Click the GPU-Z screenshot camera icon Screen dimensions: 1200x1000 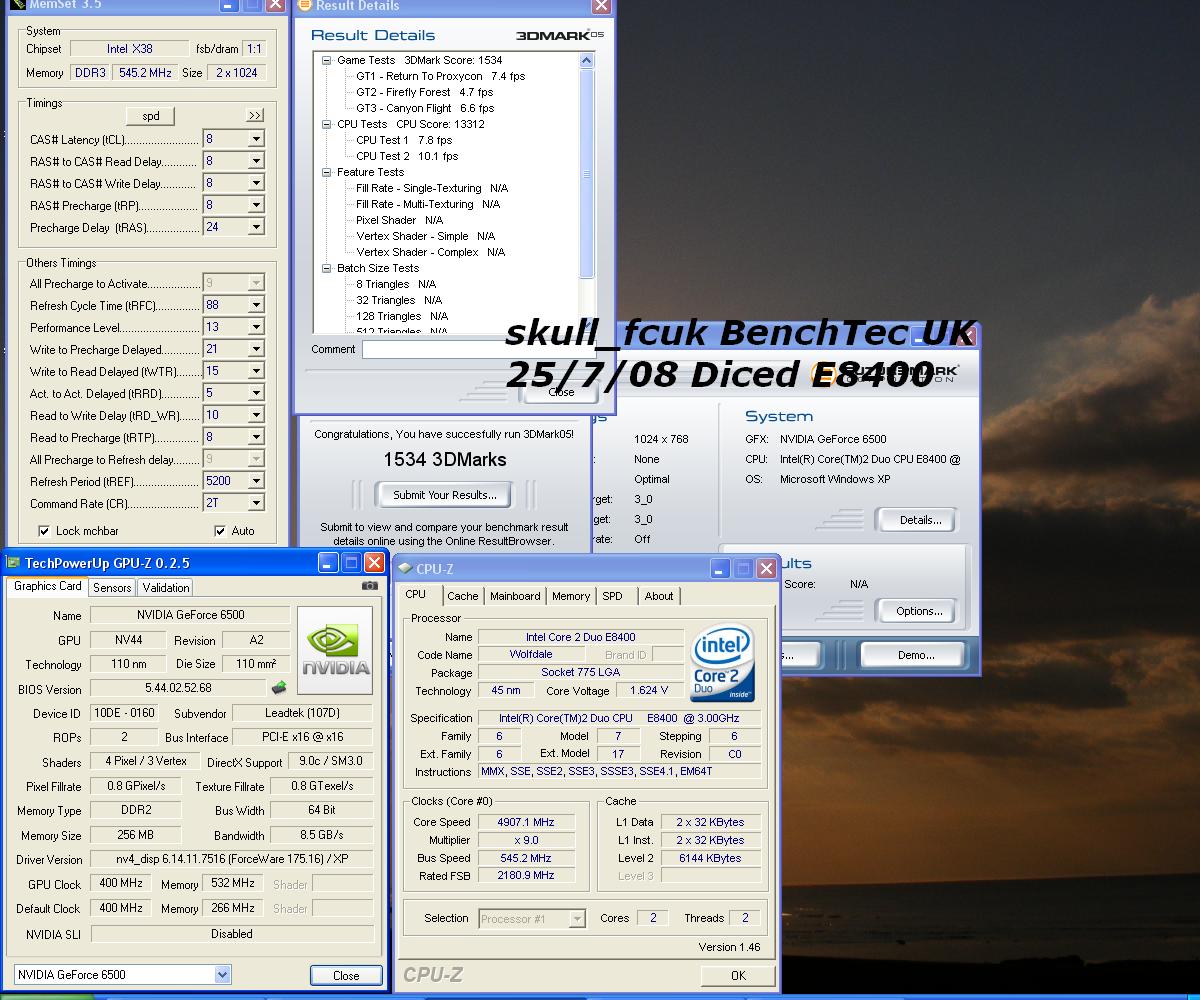[370, 586]
